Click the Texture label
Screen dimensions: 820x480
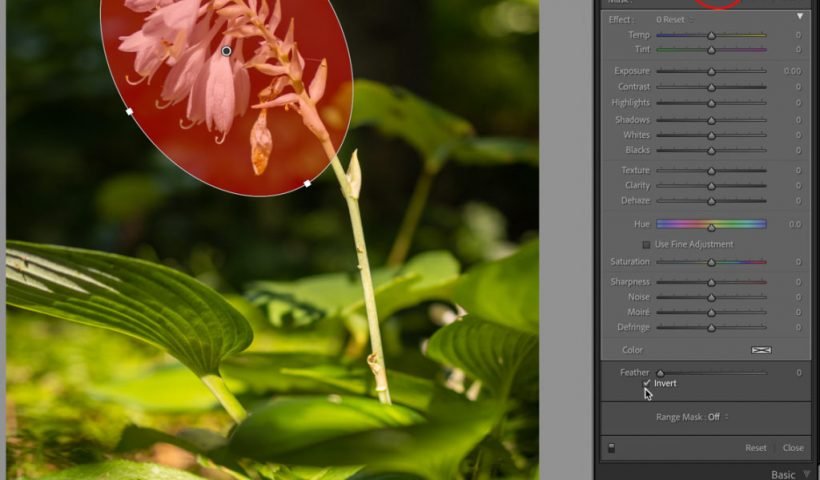pos(635,170)
